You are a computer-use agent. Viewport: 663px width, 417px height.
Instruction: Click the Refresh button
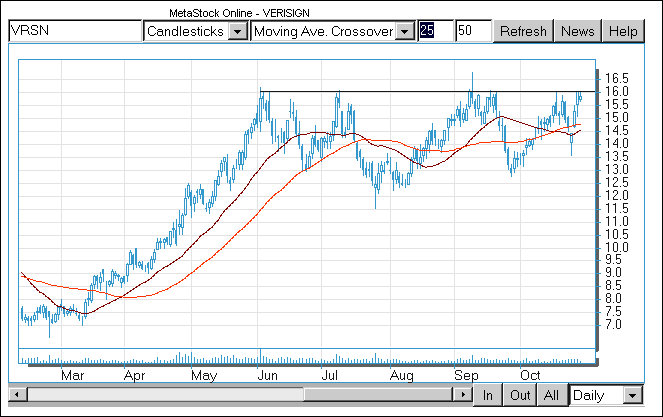[x=523, y=31]
